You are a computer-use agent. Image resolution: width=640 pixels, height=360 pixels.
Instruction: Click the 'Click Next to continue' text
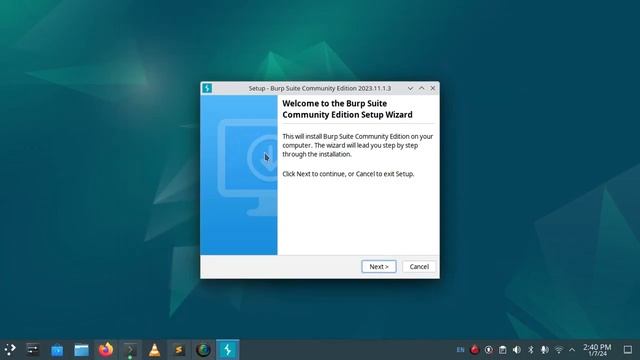click(348, 174)
